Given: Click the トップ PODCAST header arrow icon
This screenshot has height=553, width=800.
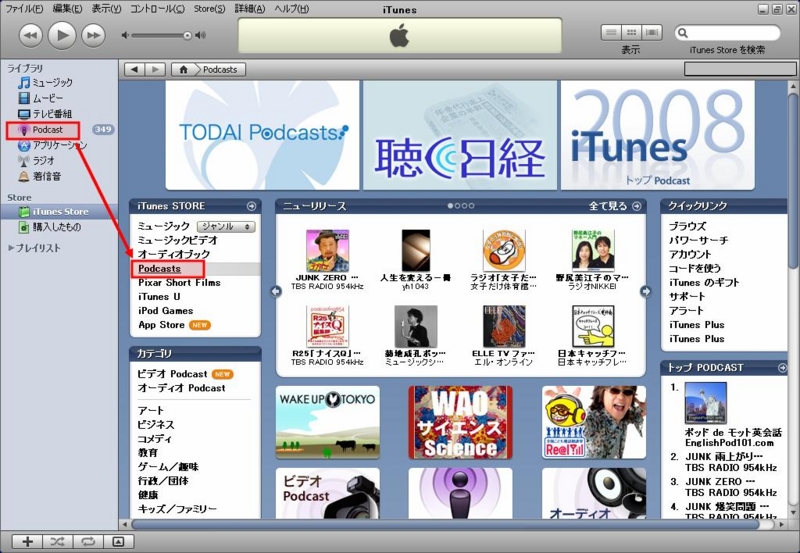Looking at the screenshot, I should pyautogui.click(x=782, y=368).
